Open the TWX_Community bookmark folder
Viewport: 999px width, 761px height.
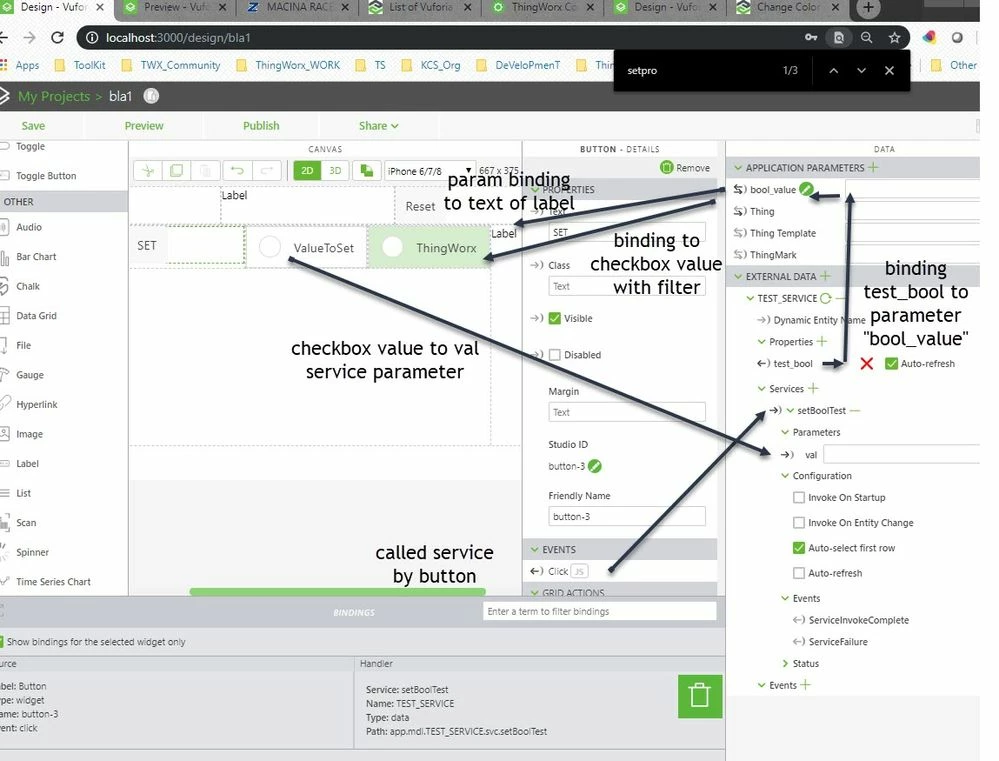[x=171, y=65]
